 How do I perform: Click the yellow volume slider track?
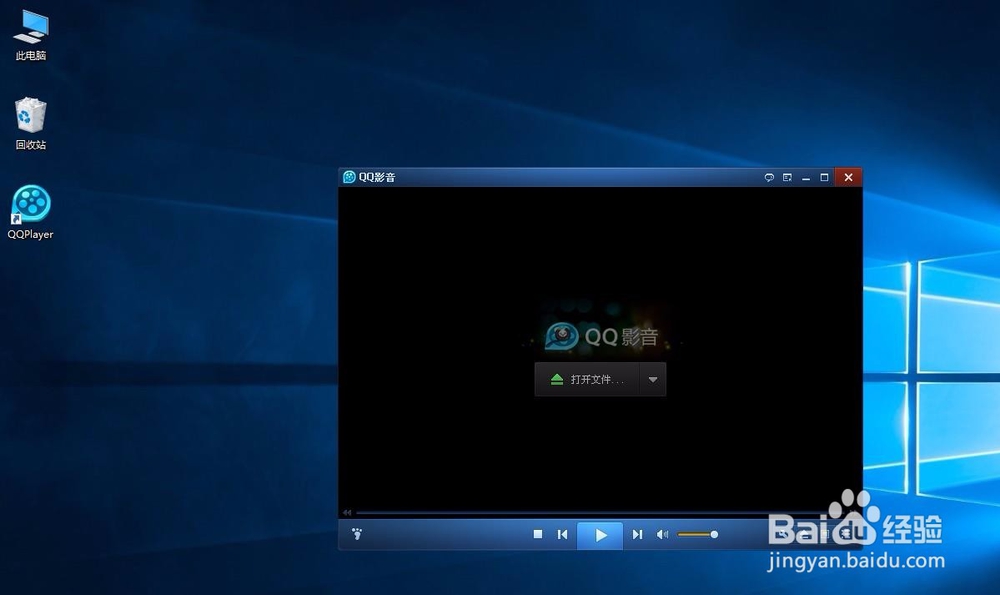click(697, 534)
